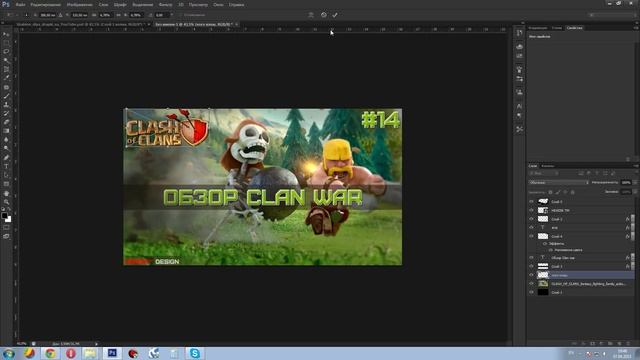Select the Zoom tool
The height and width of the screenshot is (360, 640).
(6, 202)
